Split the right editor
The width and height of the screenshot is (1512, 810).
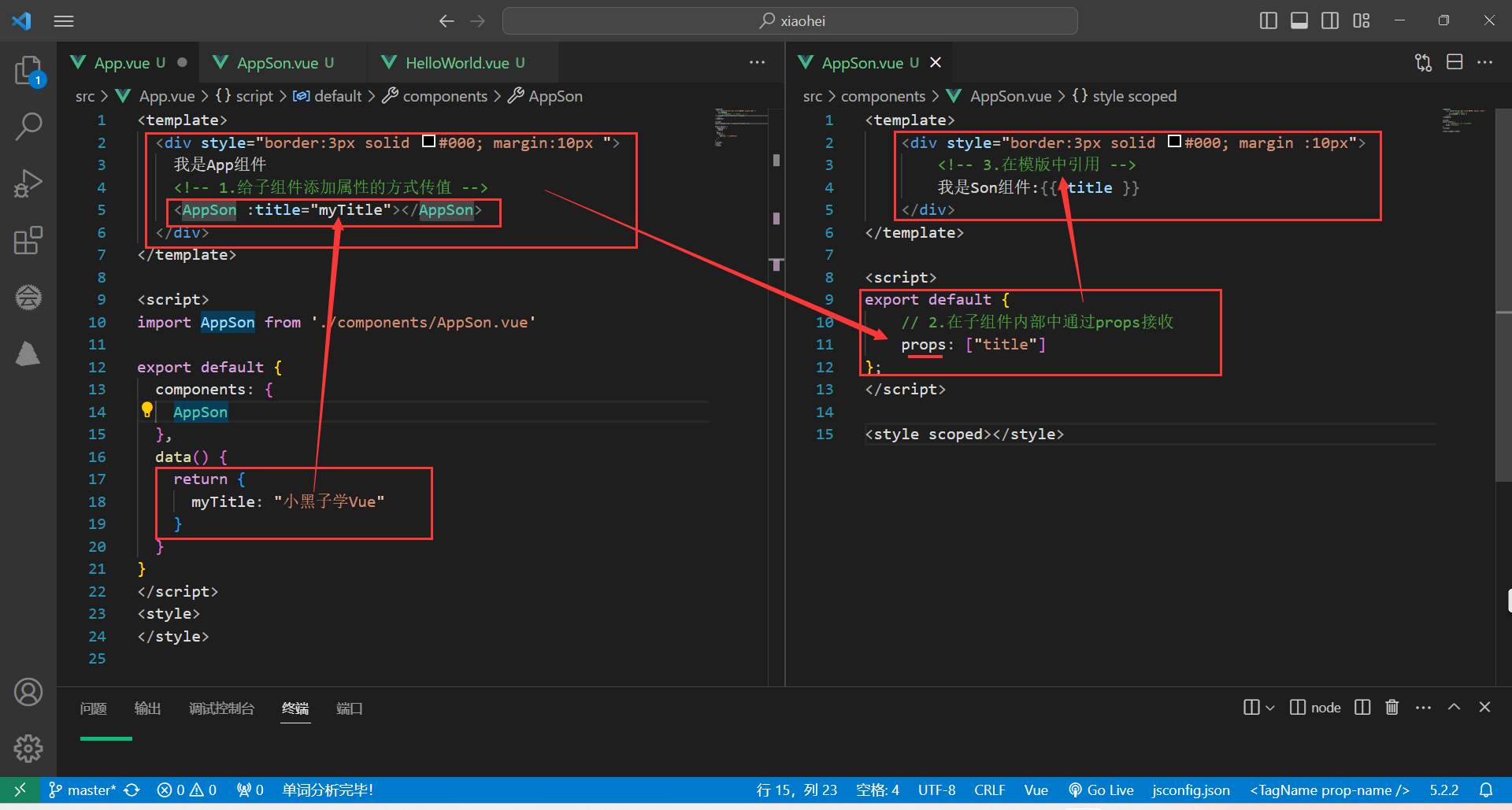pyautogui.click(x=1455, y=62)
